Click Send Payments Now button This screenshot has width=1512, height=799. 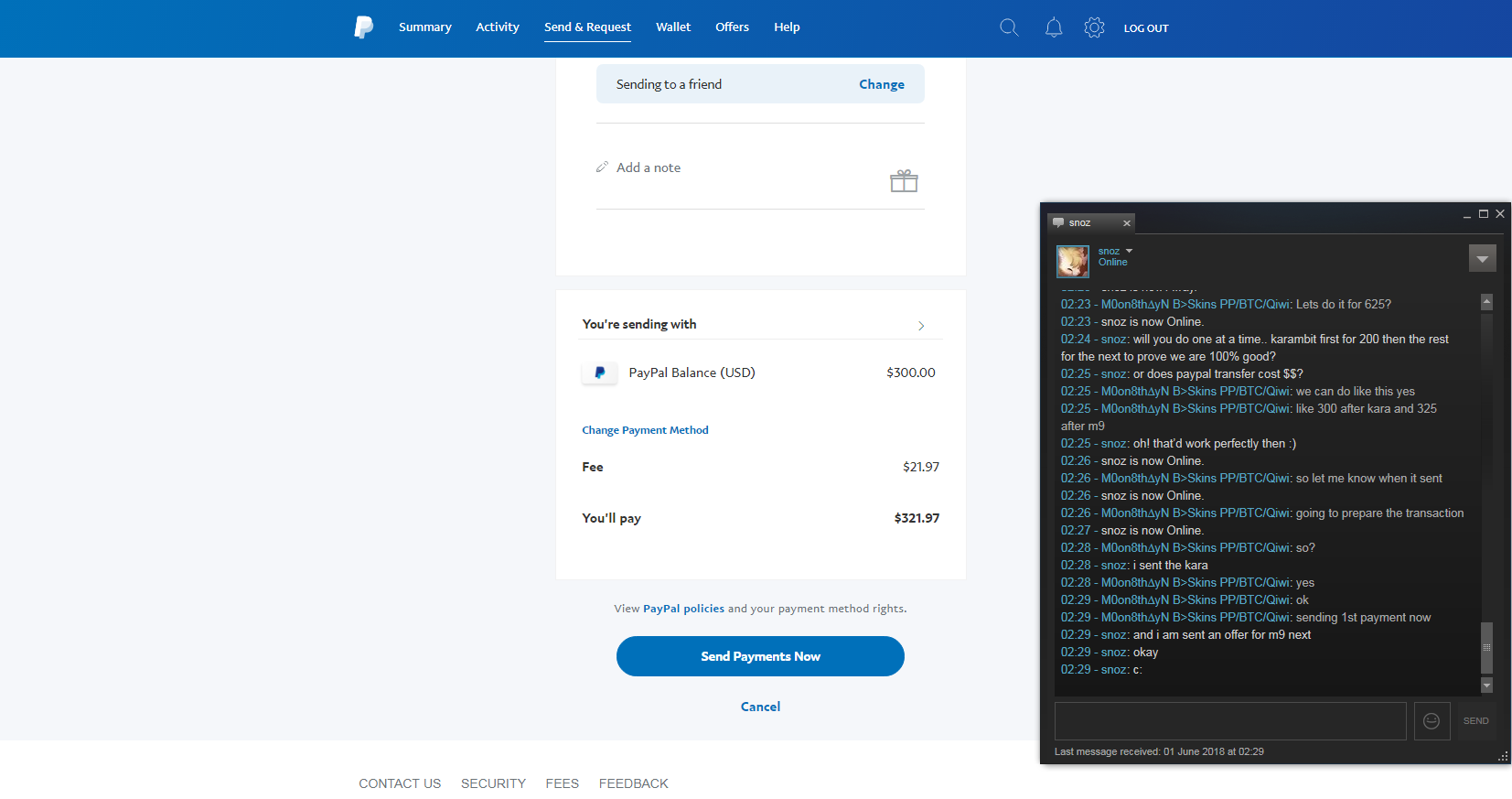point(760,656)
